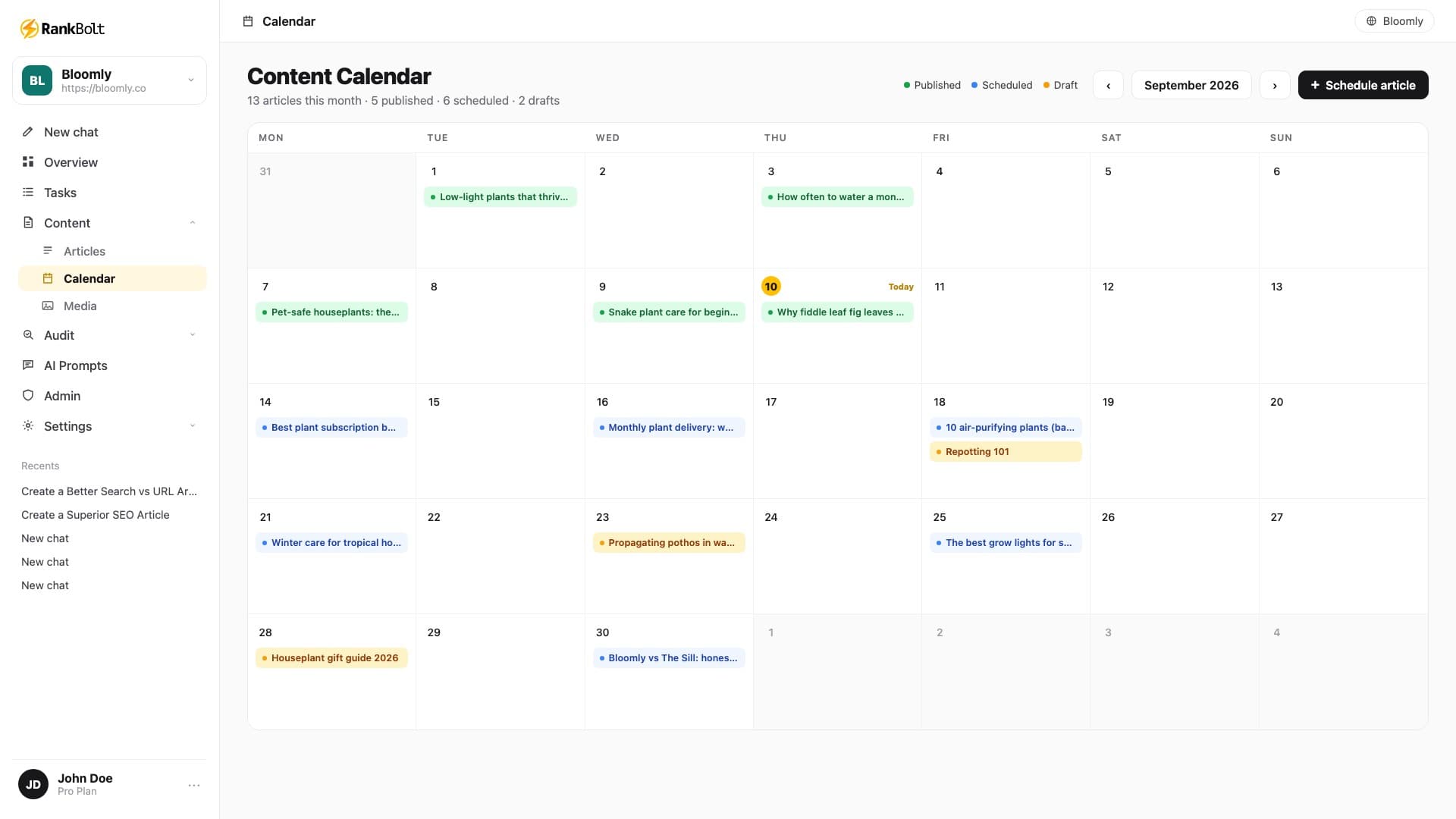The height and width of the screenshot is (819, 1456).
Task: Open the Calendar sidebar item
Action: 112,278
